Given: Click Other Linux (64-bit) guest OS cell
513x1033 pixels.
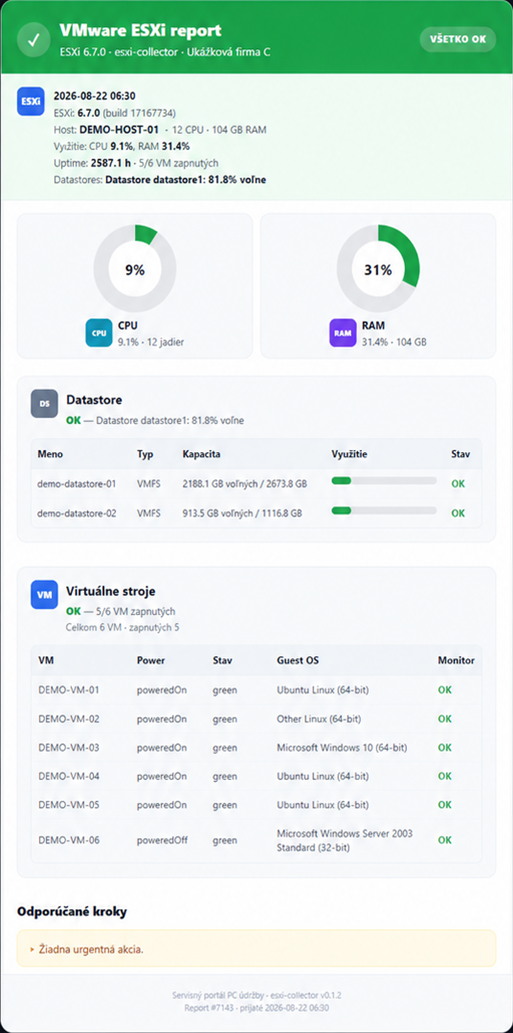Looking at the screenshot, I should [319, 719].
